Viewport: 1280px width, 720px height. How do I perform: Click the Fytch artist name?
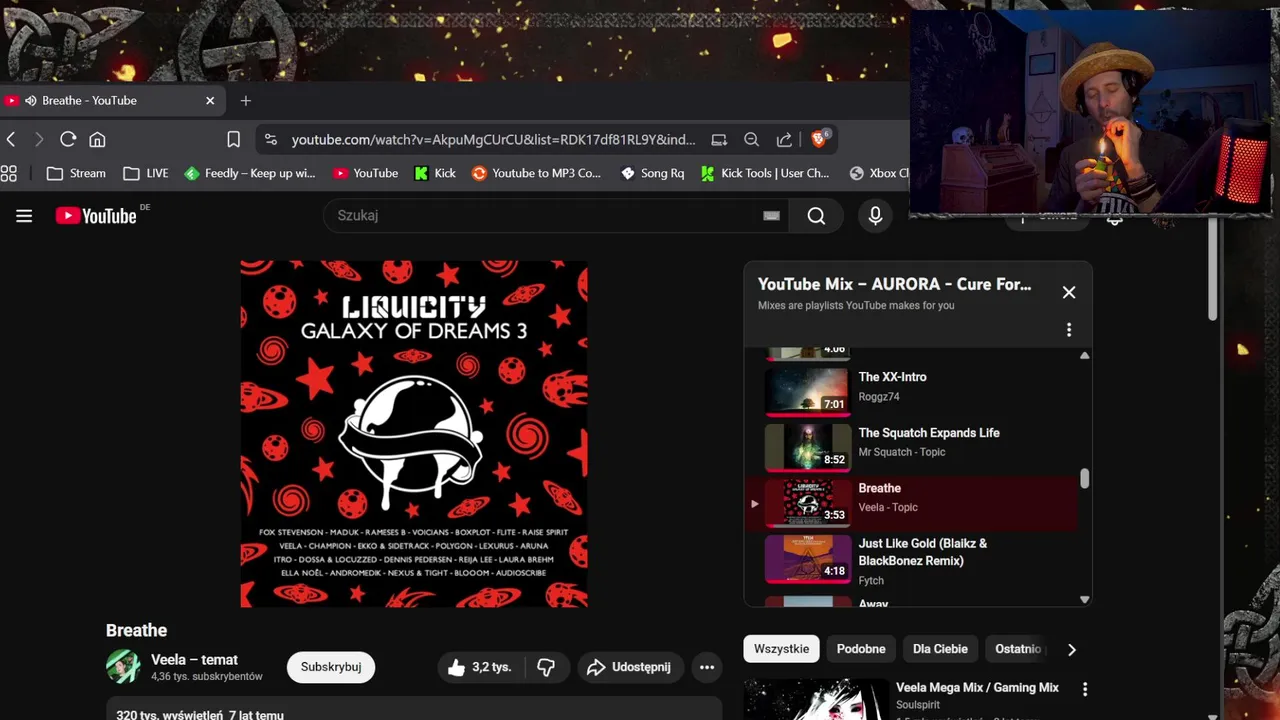(x=871, y=580)
